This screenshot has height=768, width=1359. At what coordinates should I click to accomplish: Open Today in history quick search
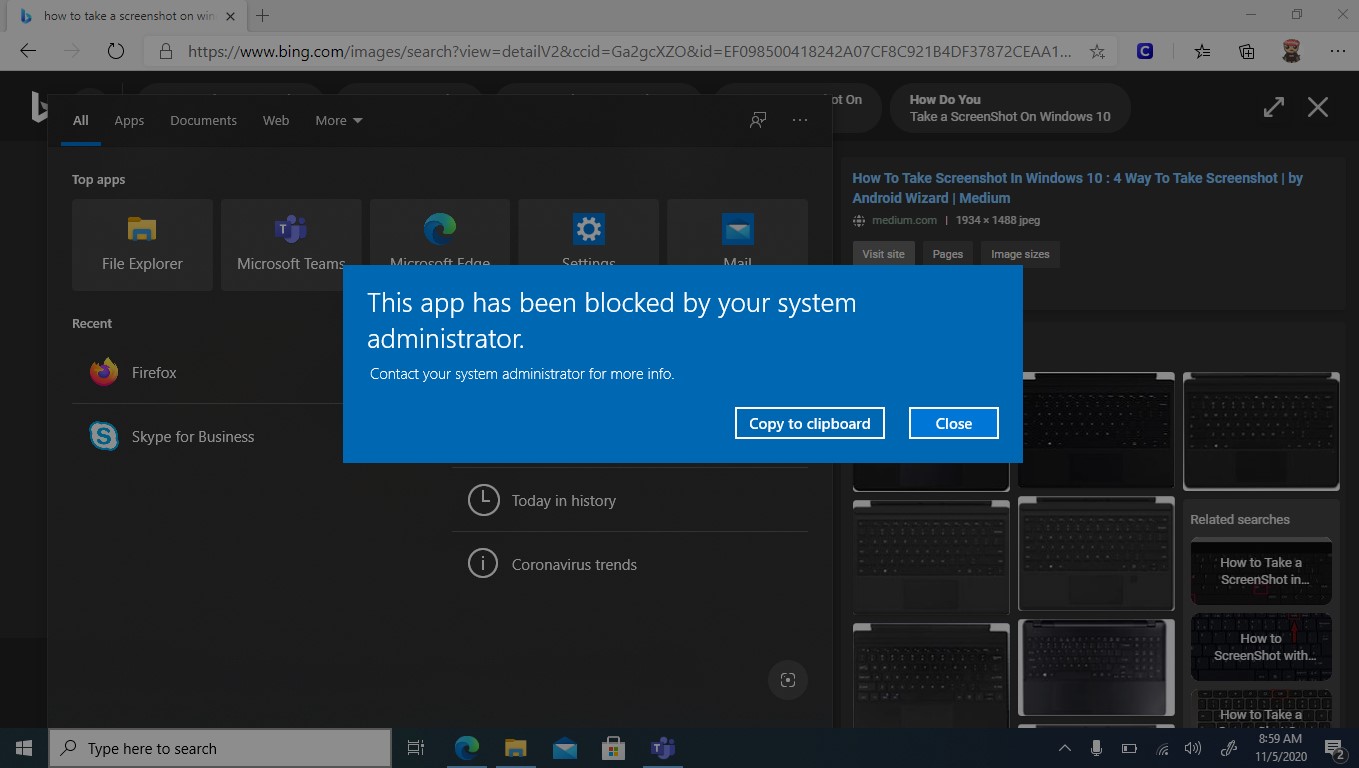(630, 500)
